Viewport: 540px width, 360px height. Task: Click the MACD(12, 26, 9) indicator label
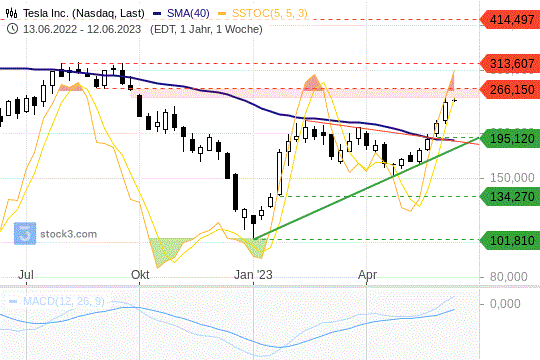pos(64,301)
